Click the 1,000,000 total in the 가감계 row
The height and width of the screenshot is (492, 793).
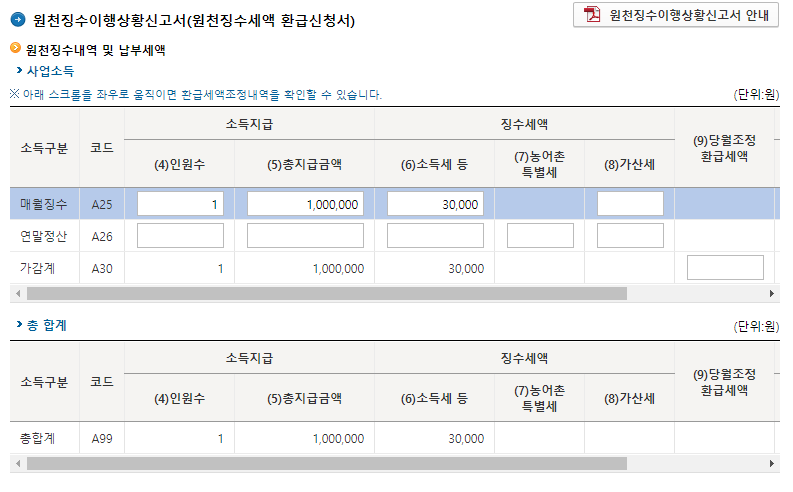click(338, 269)
